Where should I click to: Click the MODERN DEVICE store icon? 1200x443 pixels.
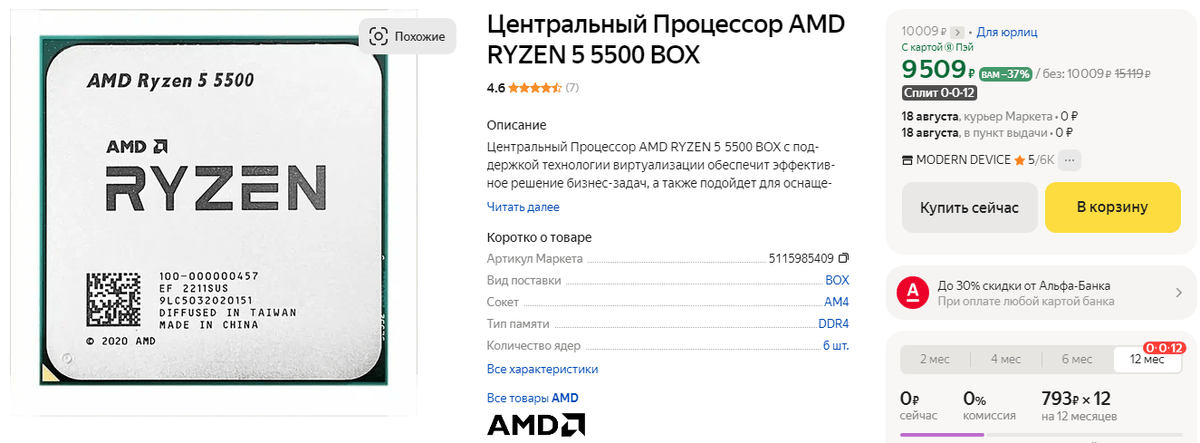pyautogui.click(x=907, y=160)
